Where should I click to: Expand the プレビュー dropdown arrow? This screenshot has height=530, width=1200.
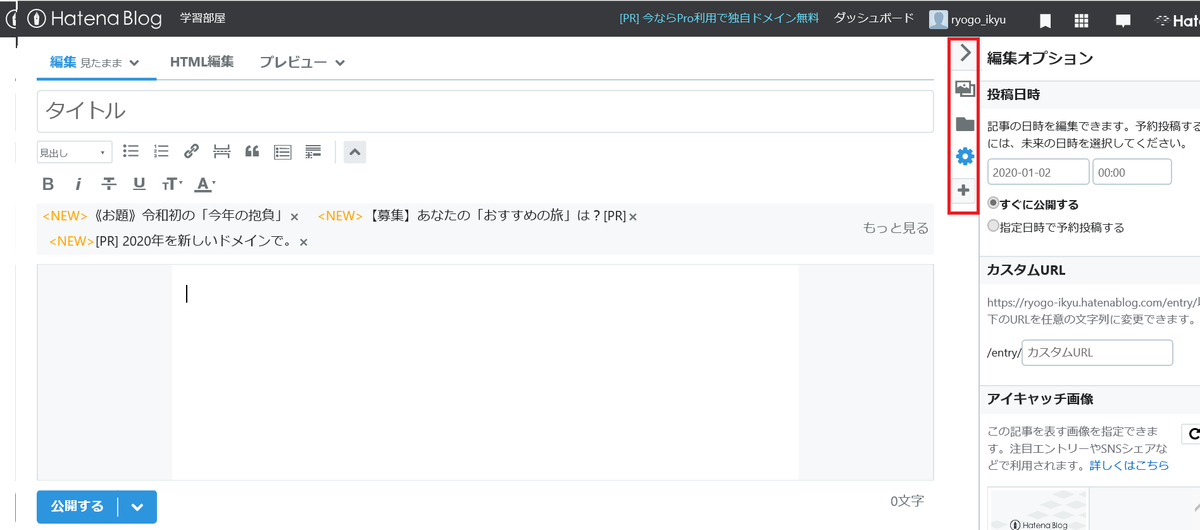point(340,63)
